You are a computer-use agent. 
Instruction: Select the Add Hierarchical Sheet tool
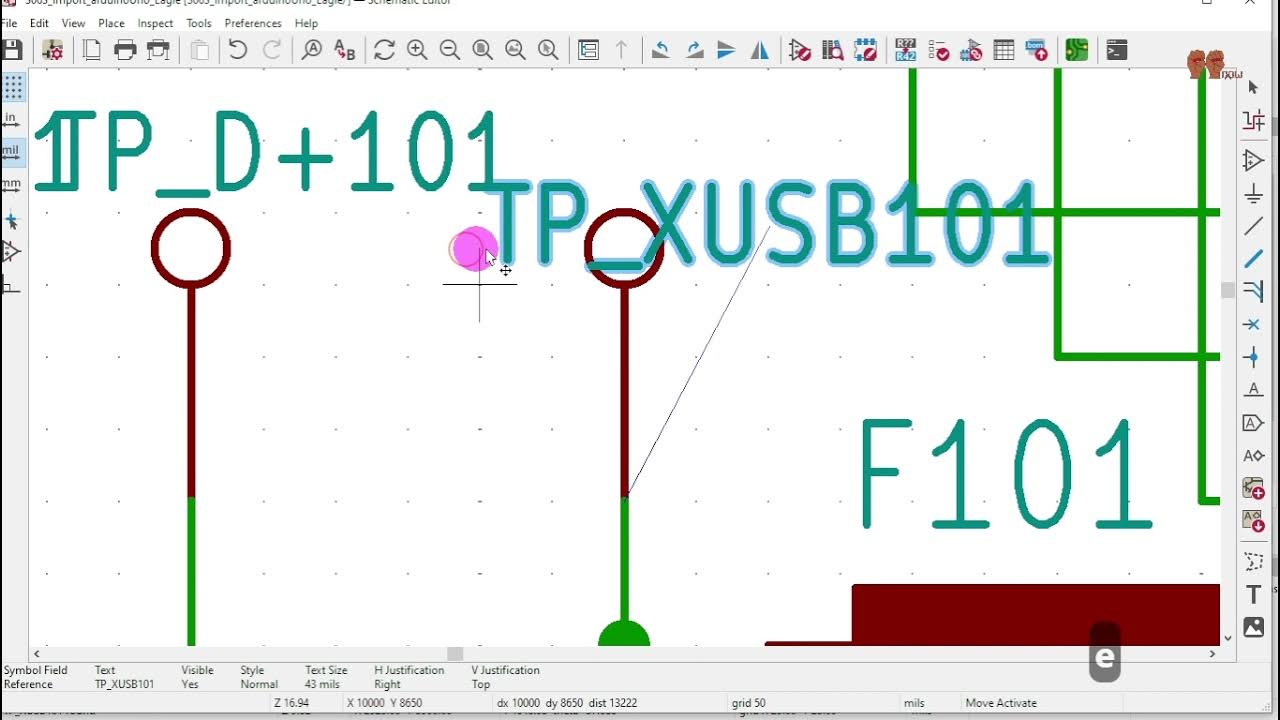(1253, 489)
